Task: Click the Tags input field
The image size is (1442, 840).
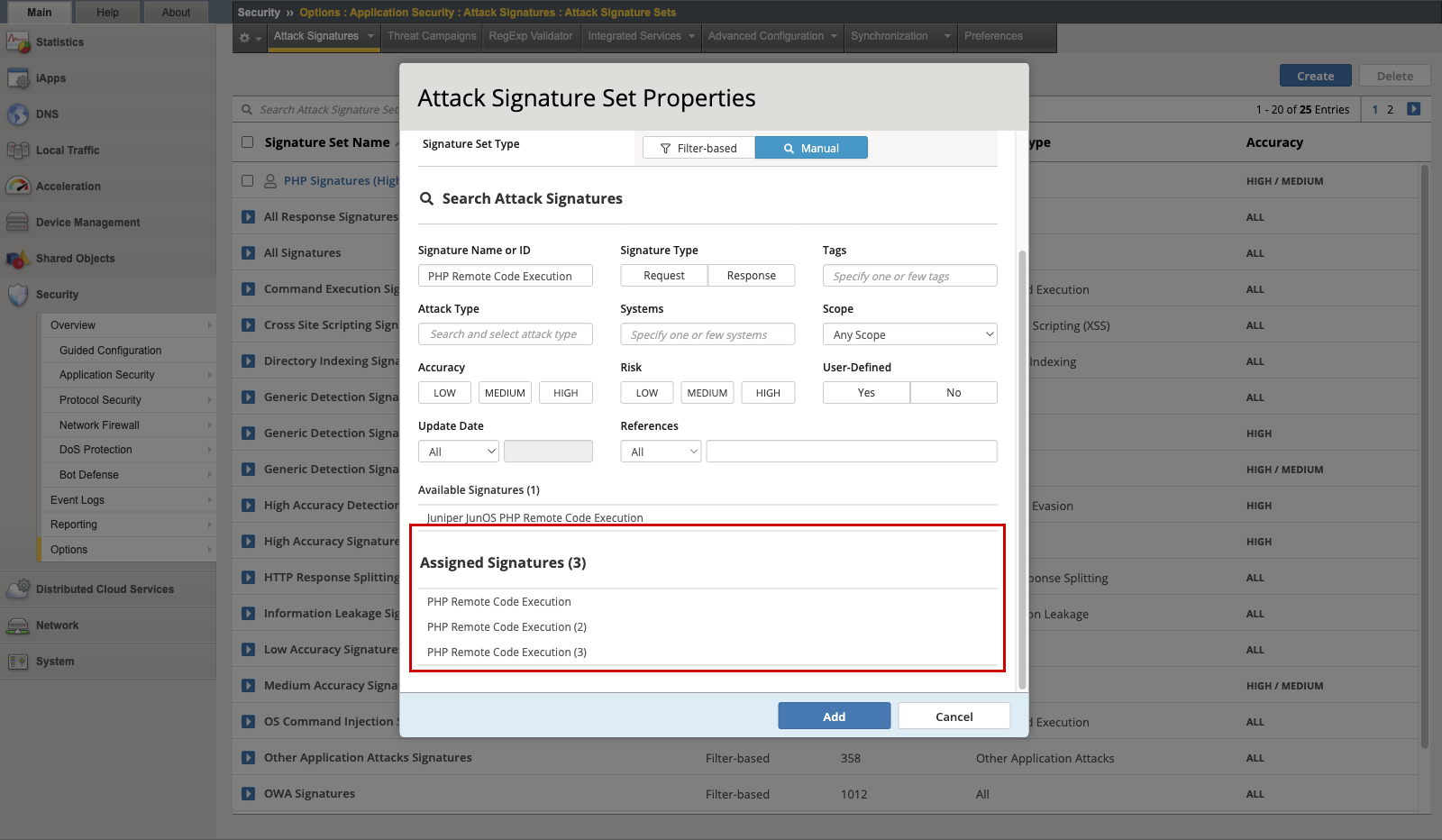Action: point(910,276)
